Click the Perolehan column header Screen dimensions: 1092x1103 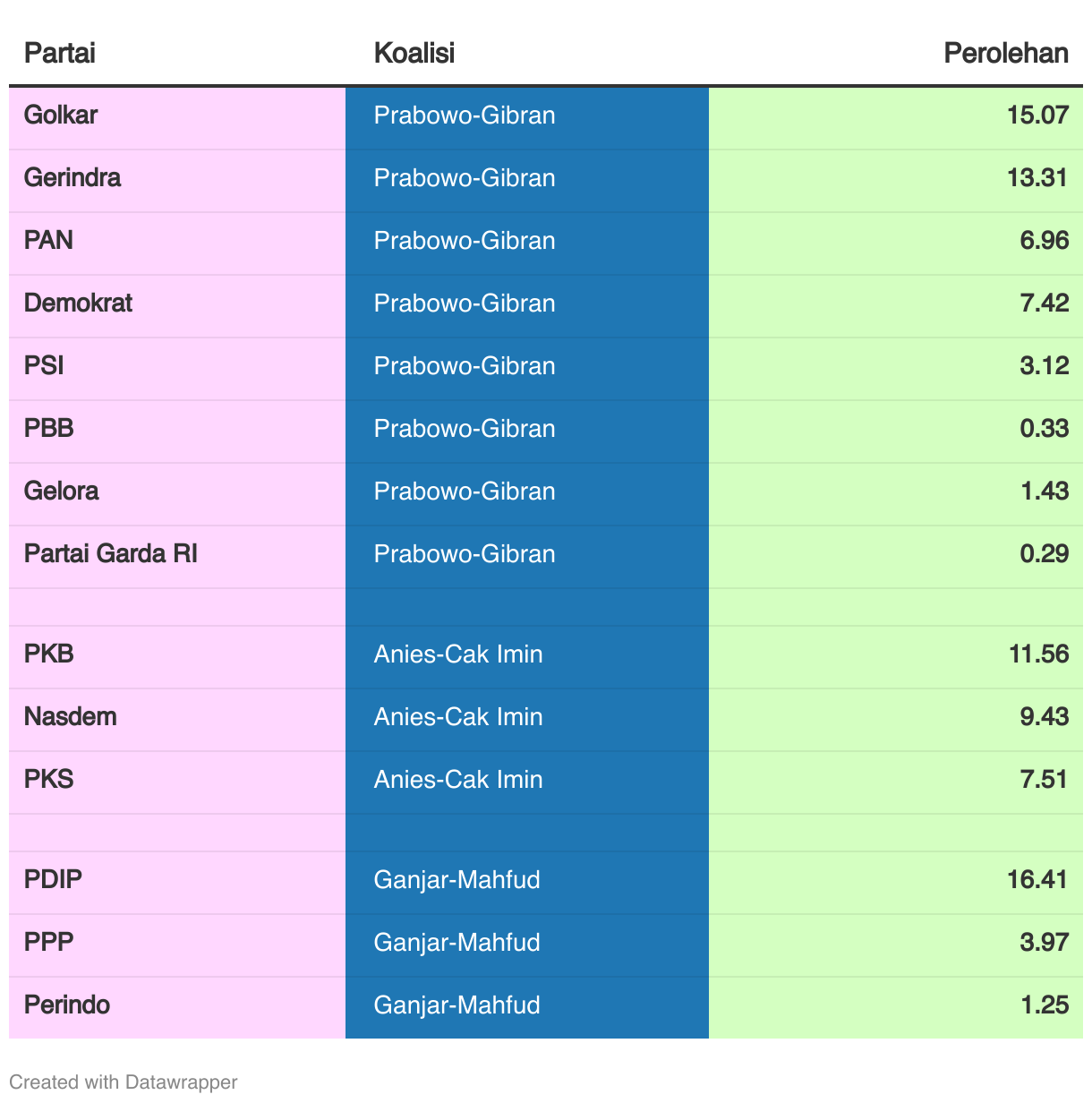coord(1005,54)
